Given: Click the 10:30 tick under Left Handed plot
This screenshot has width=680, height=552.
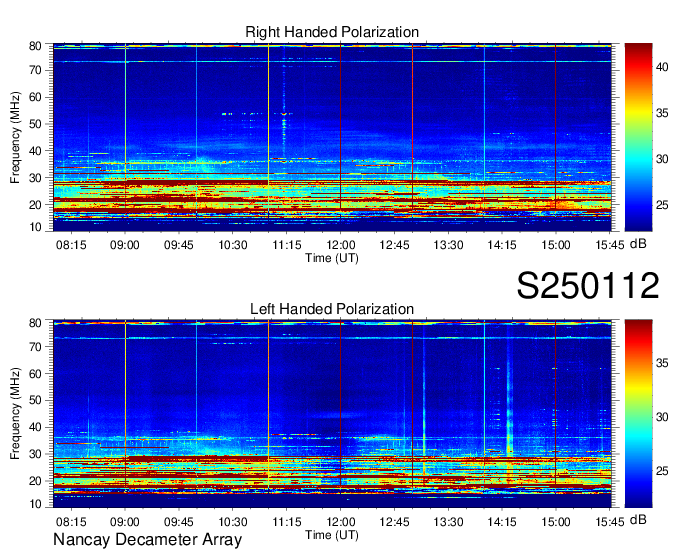Looking at the screenshot, I should [232, 522].
